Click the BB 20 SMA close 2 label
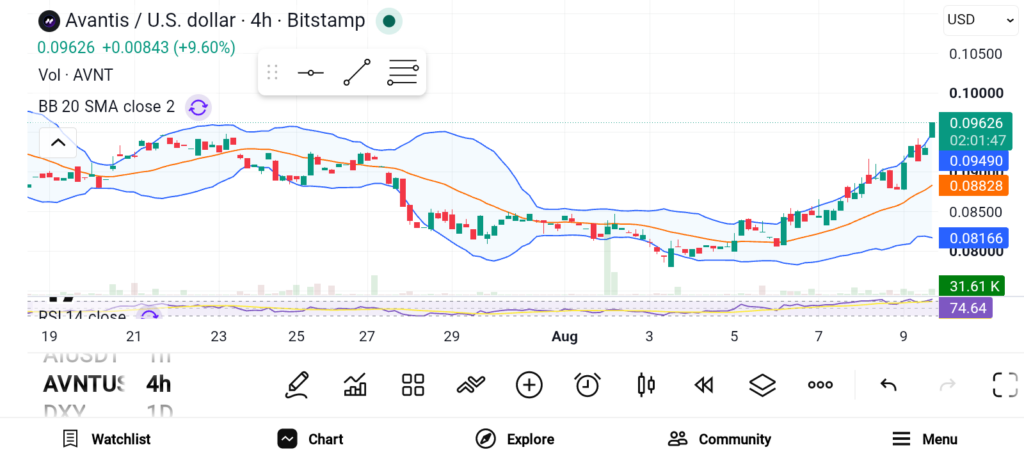 [106, 106]
